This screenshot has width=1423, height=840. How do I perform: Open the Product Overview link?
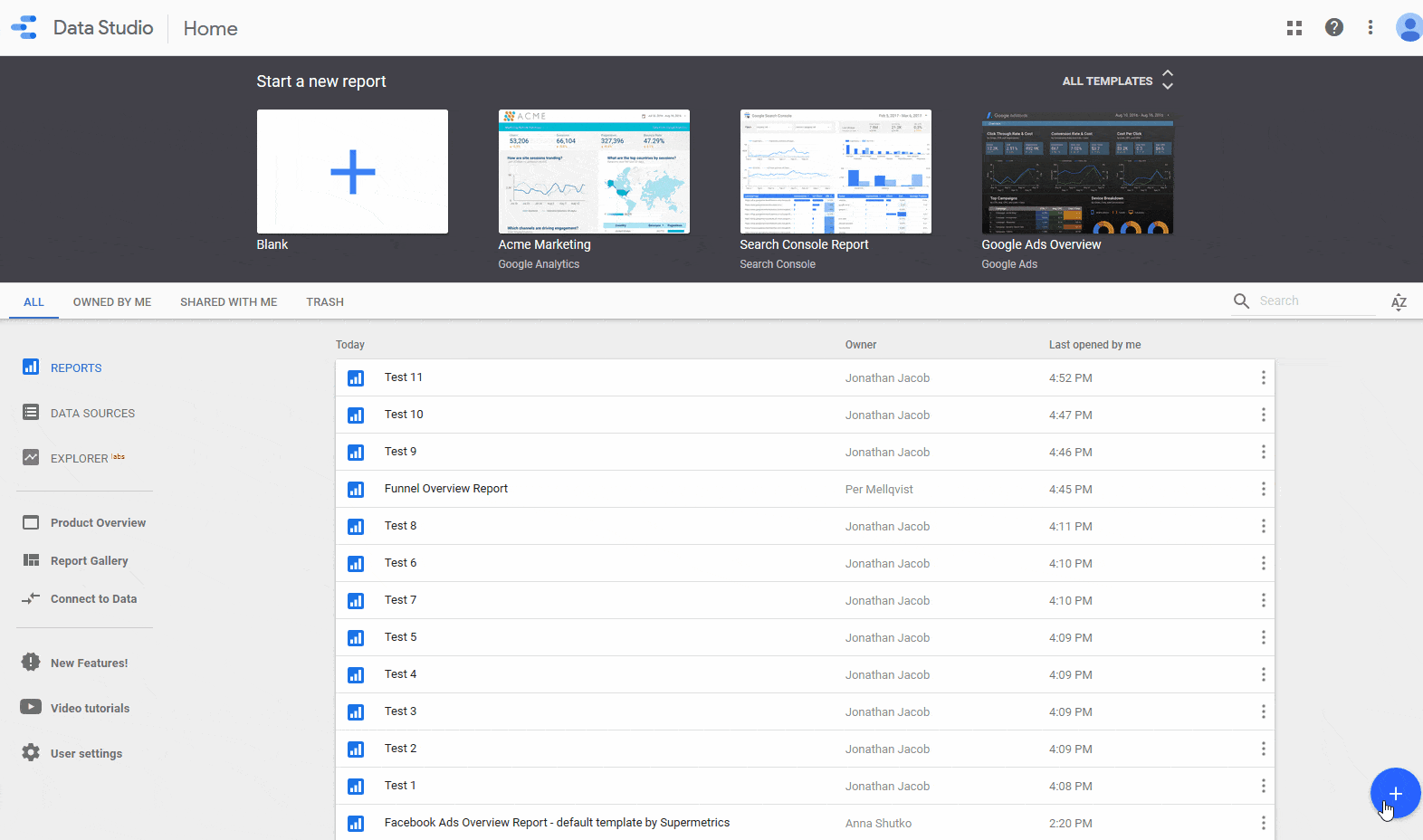point(98,522)
